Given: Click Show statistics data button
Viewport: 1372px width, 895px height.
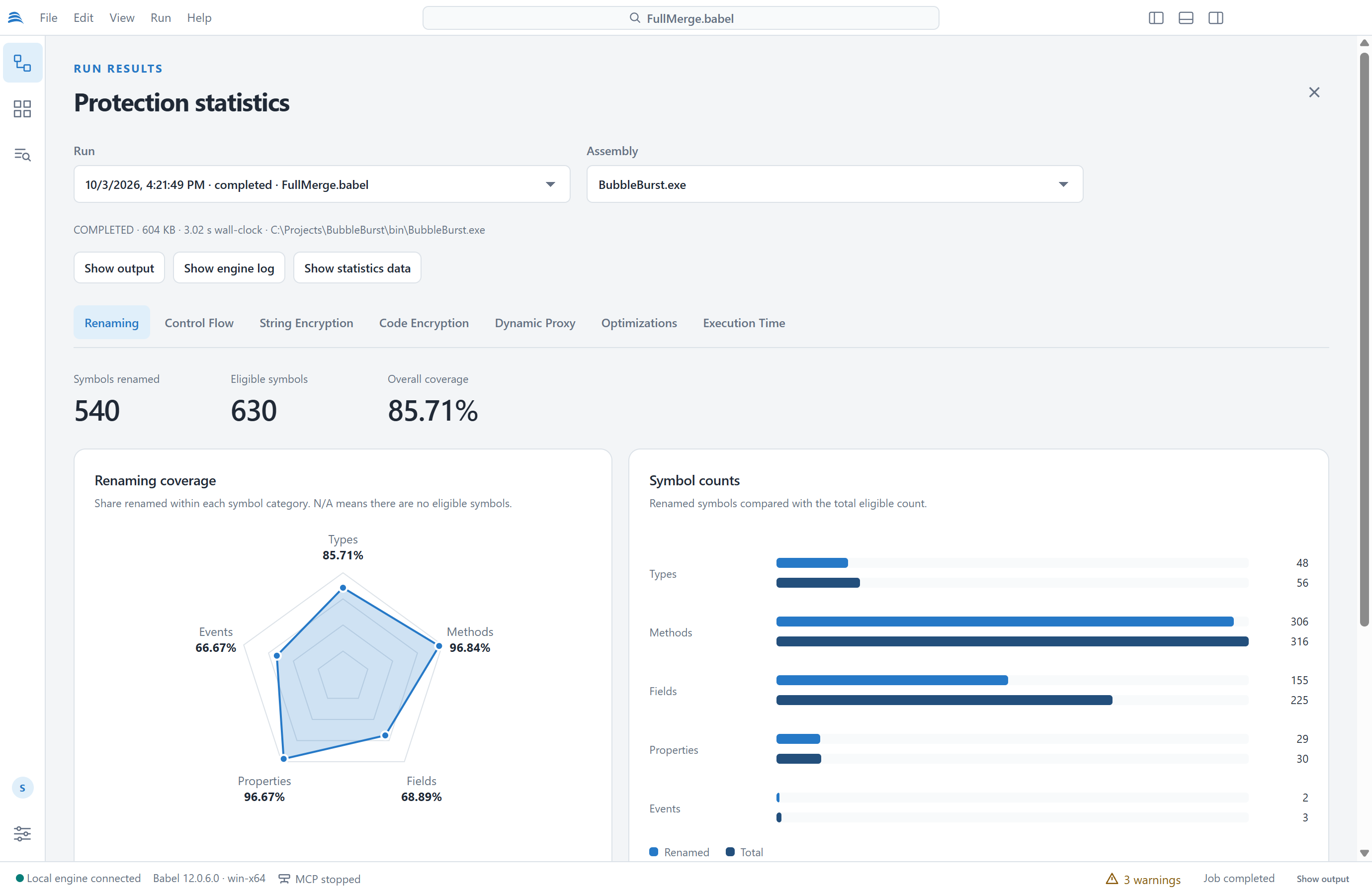Looking at the screenshot, I should 357,268.
